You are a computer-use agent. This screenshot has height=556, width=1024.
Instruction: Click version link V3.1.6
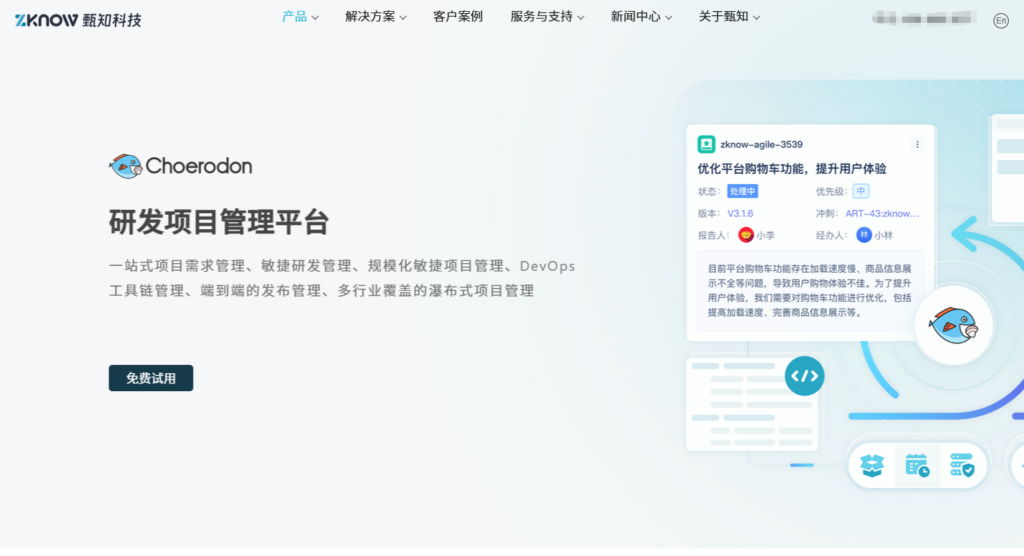(x=740, y=214)
